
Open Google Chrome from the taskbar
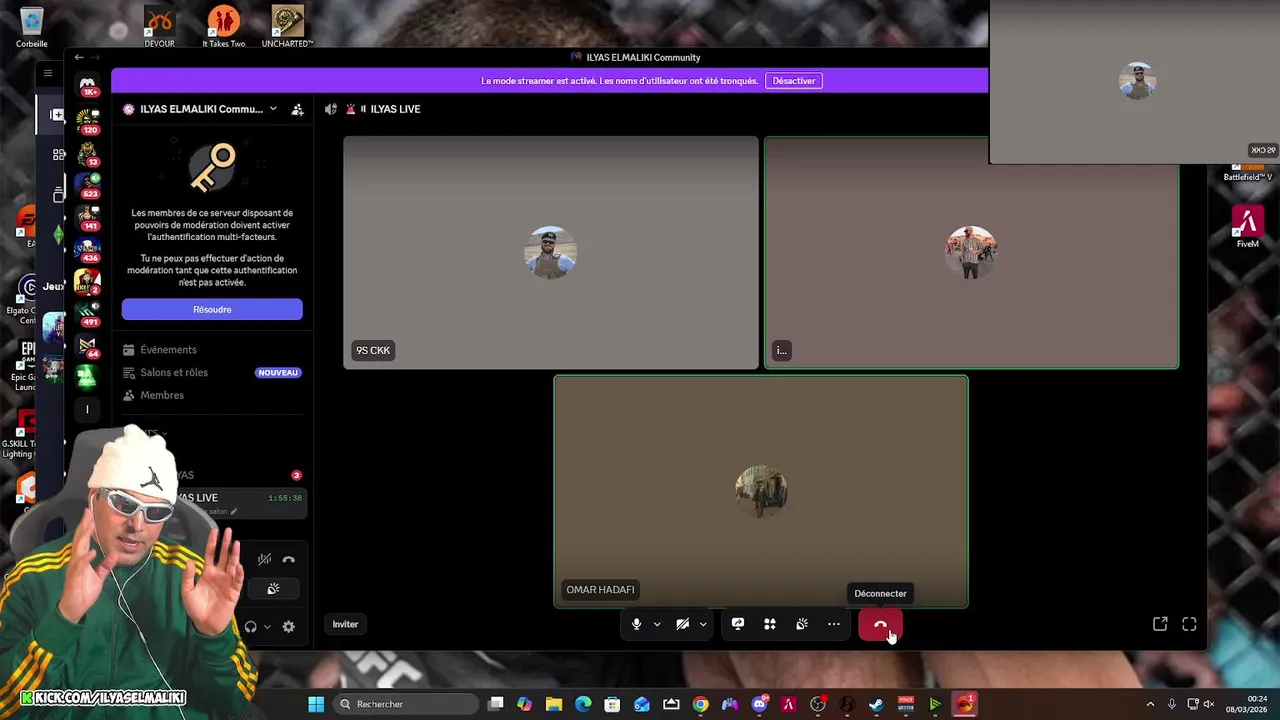(x=700, y=704)
